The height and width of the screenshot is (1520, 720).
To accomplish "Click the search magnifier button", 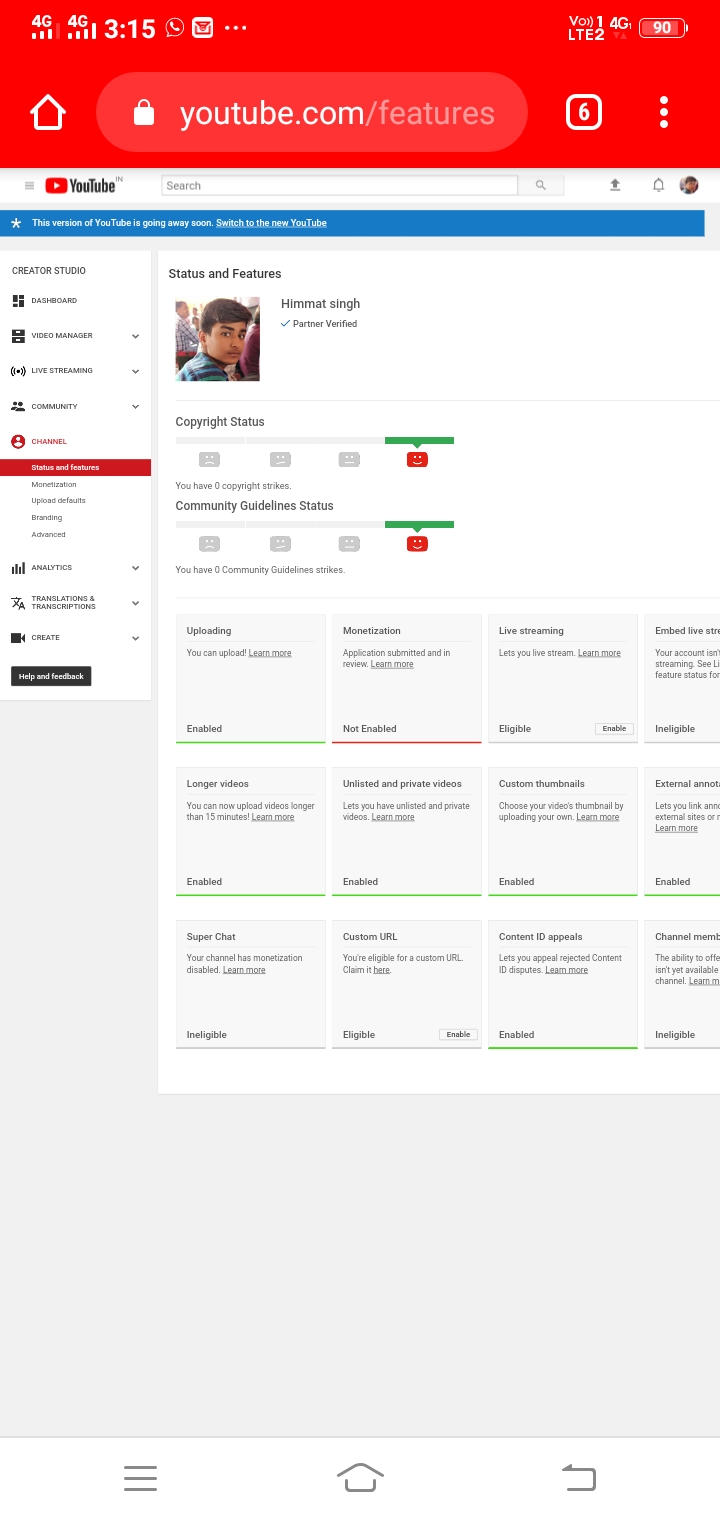I will 541,185.
